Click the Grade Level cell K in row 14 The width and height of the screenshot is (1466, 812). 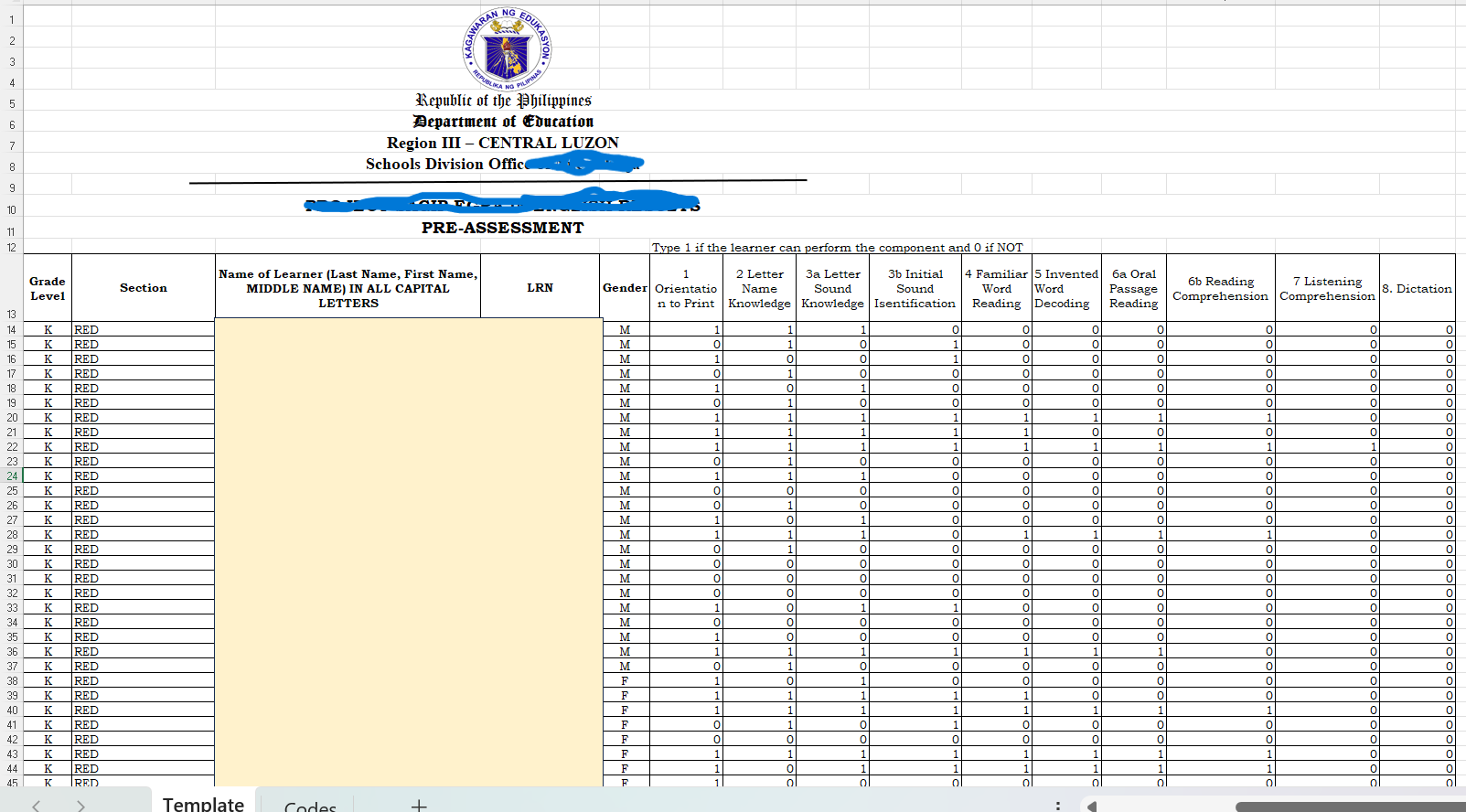(x=48, y=329)
